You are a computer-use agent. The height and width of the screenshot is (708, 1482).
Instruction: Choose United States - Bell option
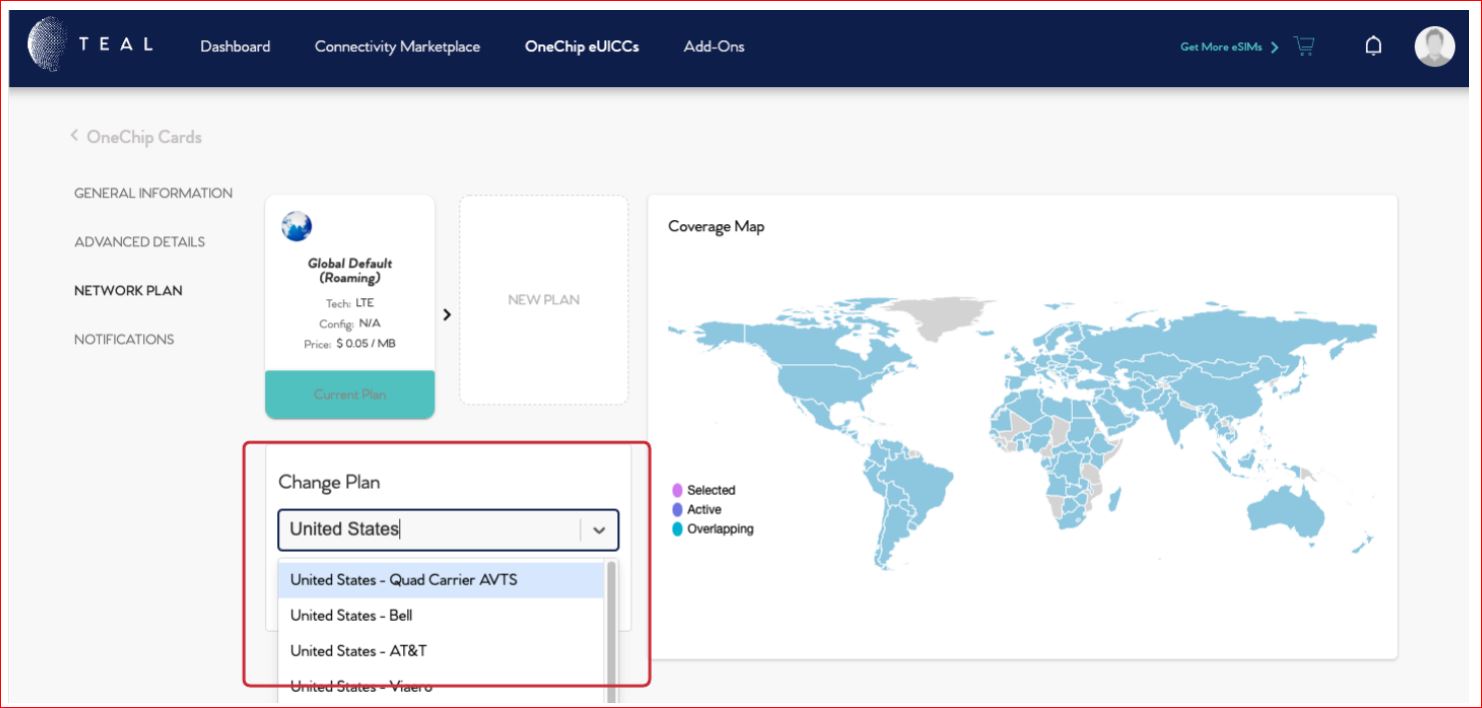click(441, 615)
